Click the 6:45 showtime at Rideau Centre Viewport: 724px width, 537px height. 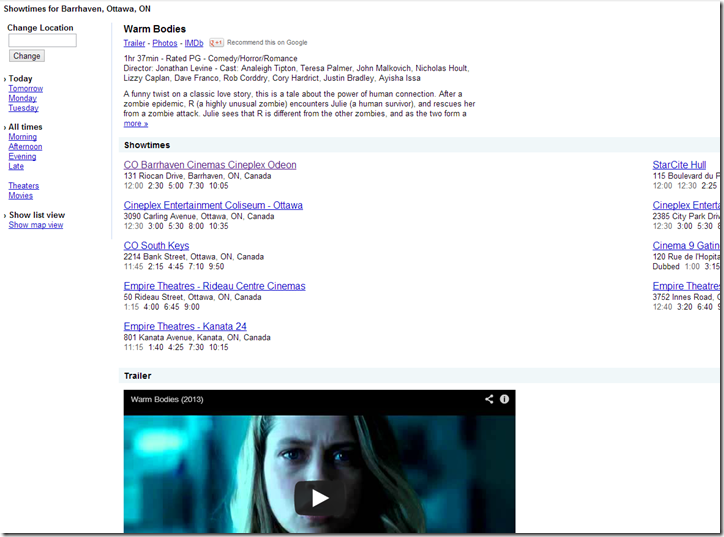tap(171, 307)
